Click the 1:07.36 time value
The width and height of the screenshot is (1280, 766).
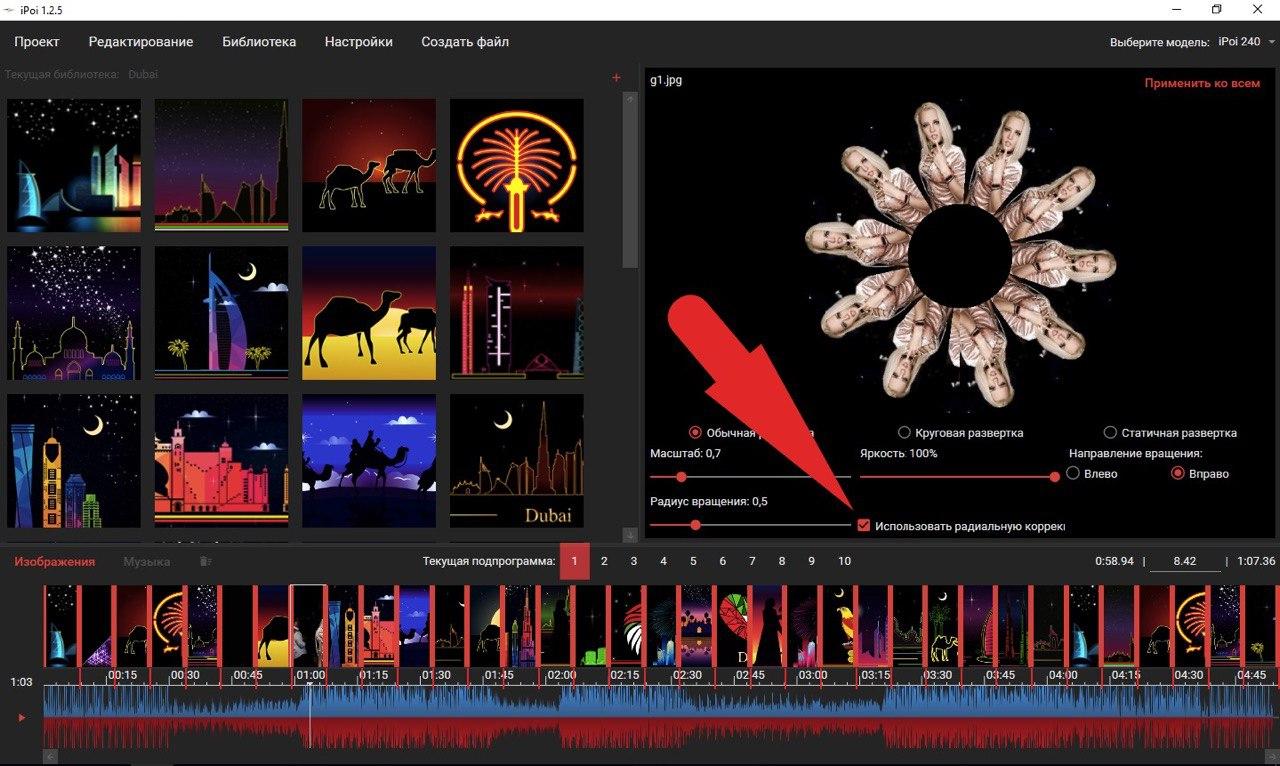point(1257,562)
